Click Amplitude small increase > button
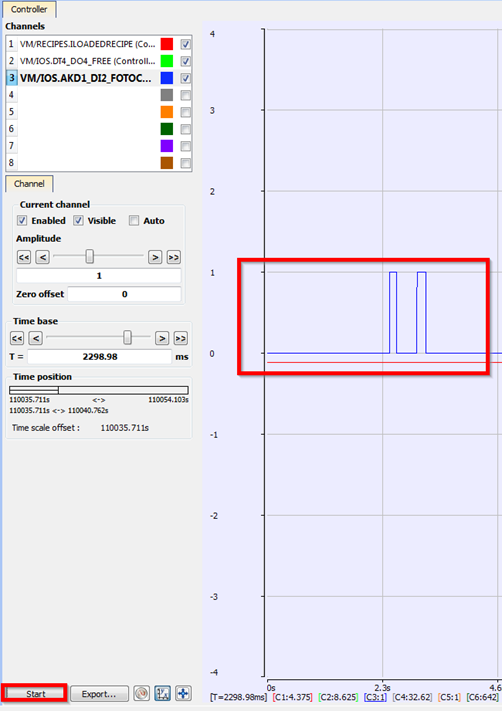The image size is (502, 711). [155, 258]
